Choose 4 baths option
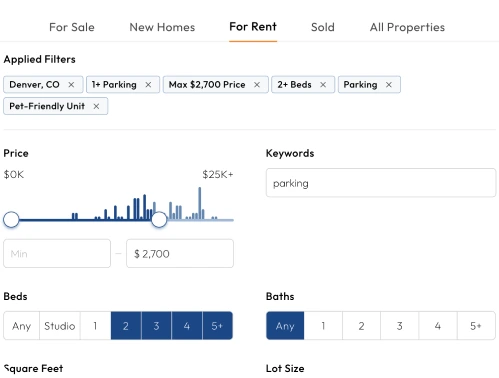Image resolution: width=499 pixels, height=378 pixels. point(438,326)
